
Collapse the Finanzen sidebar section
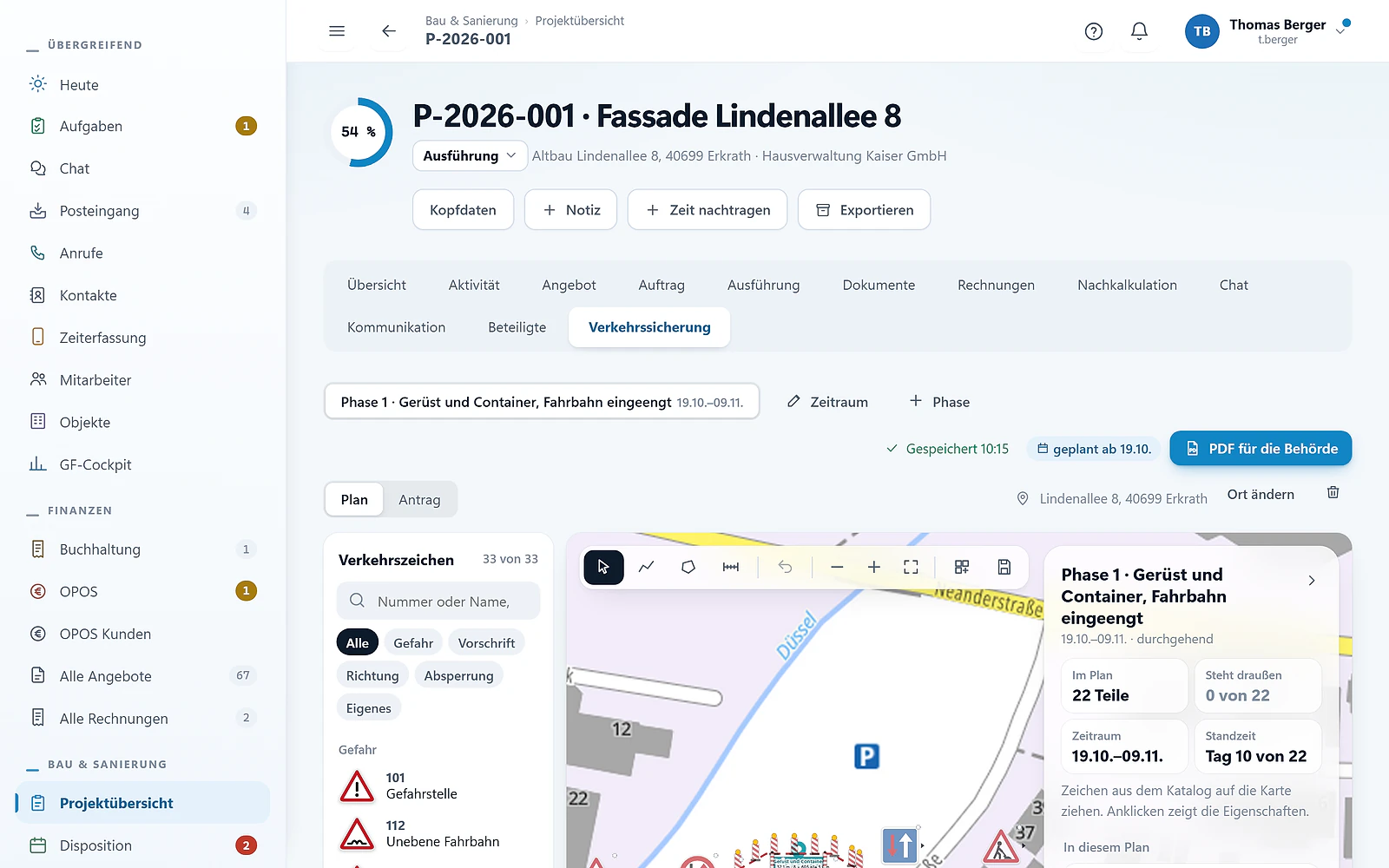(x=80, y=510)
